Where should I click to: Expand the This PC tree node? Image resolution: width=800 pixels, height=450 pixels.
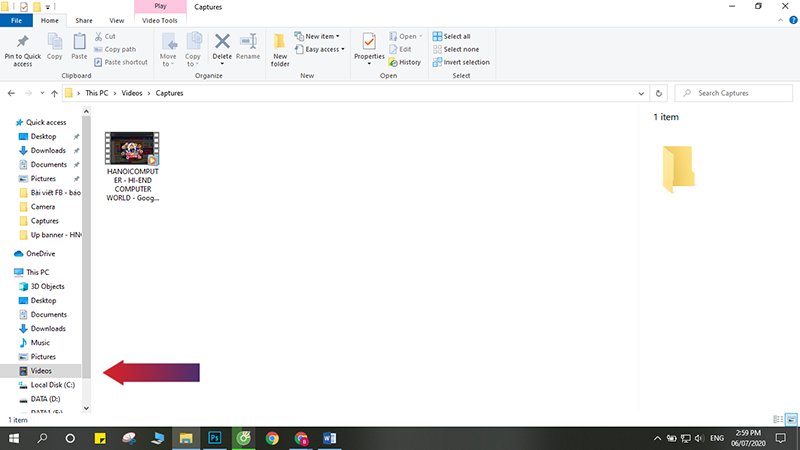coord(8,272)
